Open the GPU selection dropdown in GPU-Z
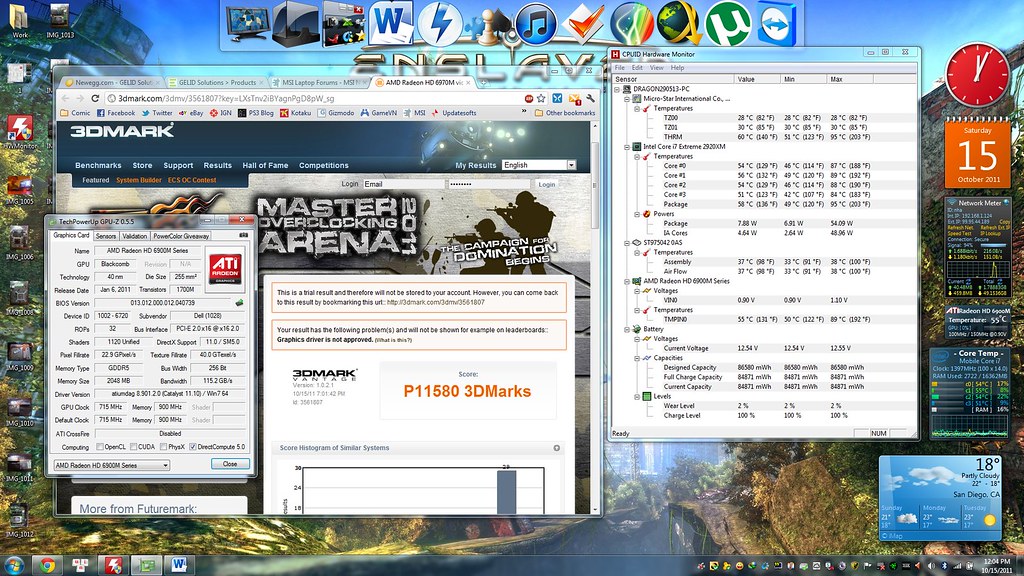The image size is (1024, 576). point(112,465)
